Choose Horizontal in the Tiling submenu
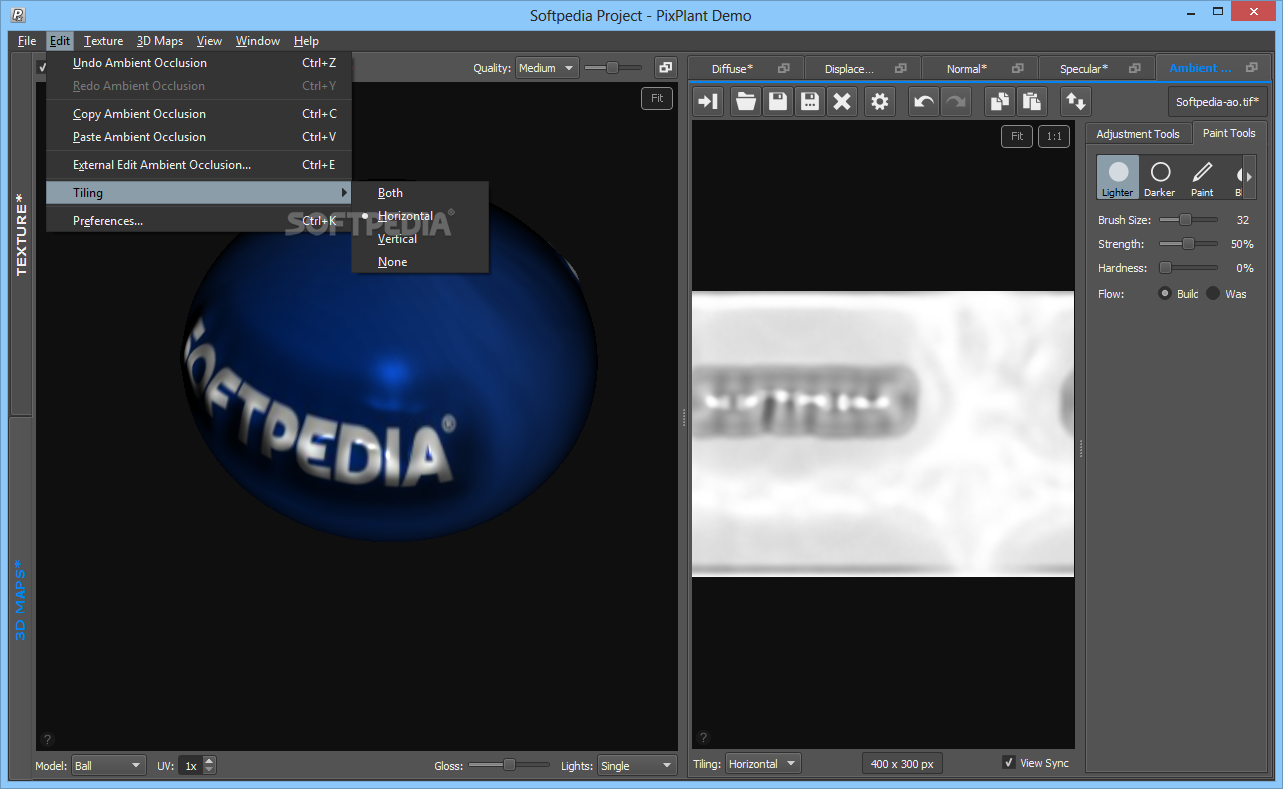Image resolution: width=1283 pixels, height=789 pixels. [420, 216]
